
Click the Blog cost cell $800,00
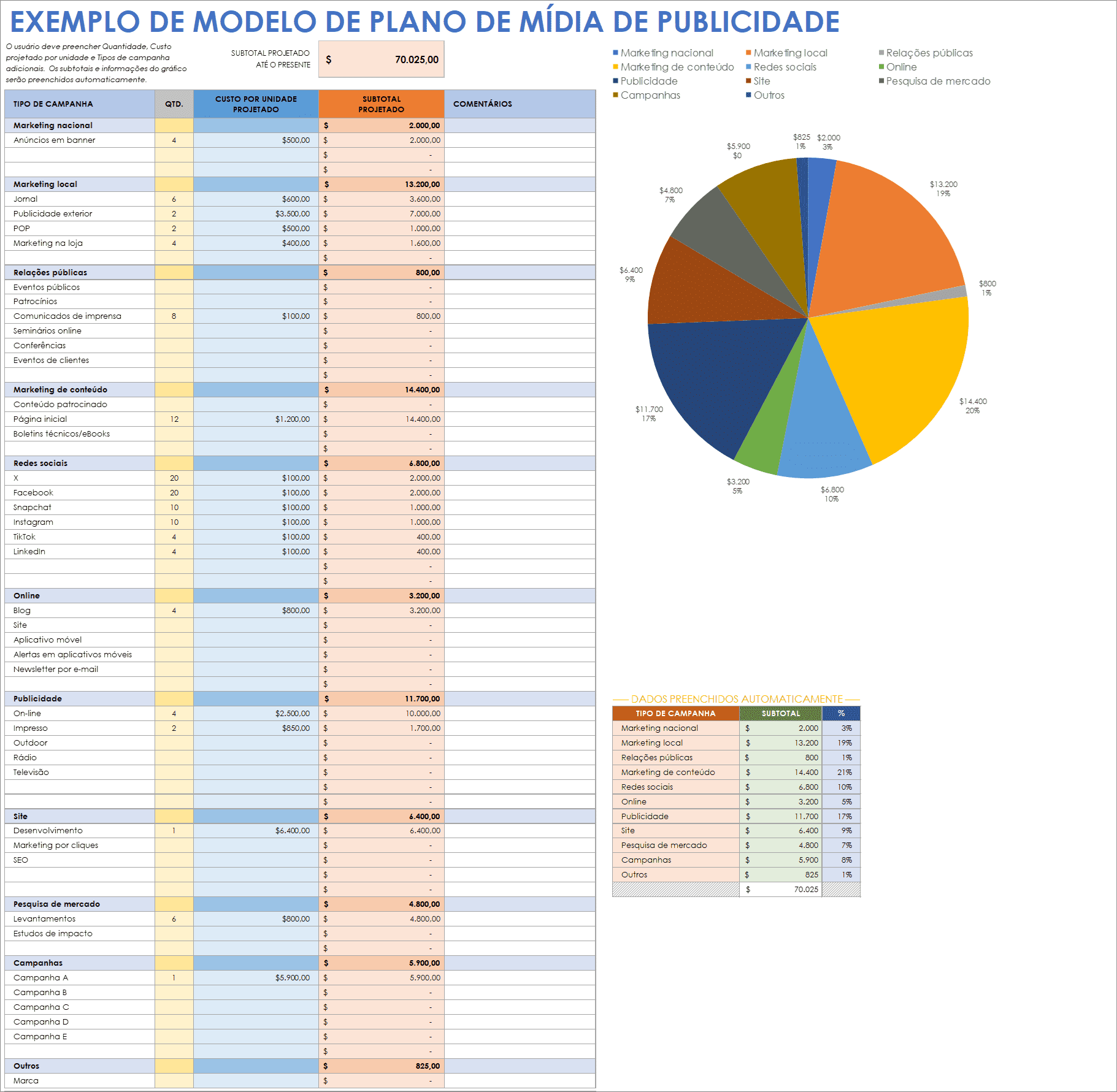256,610
